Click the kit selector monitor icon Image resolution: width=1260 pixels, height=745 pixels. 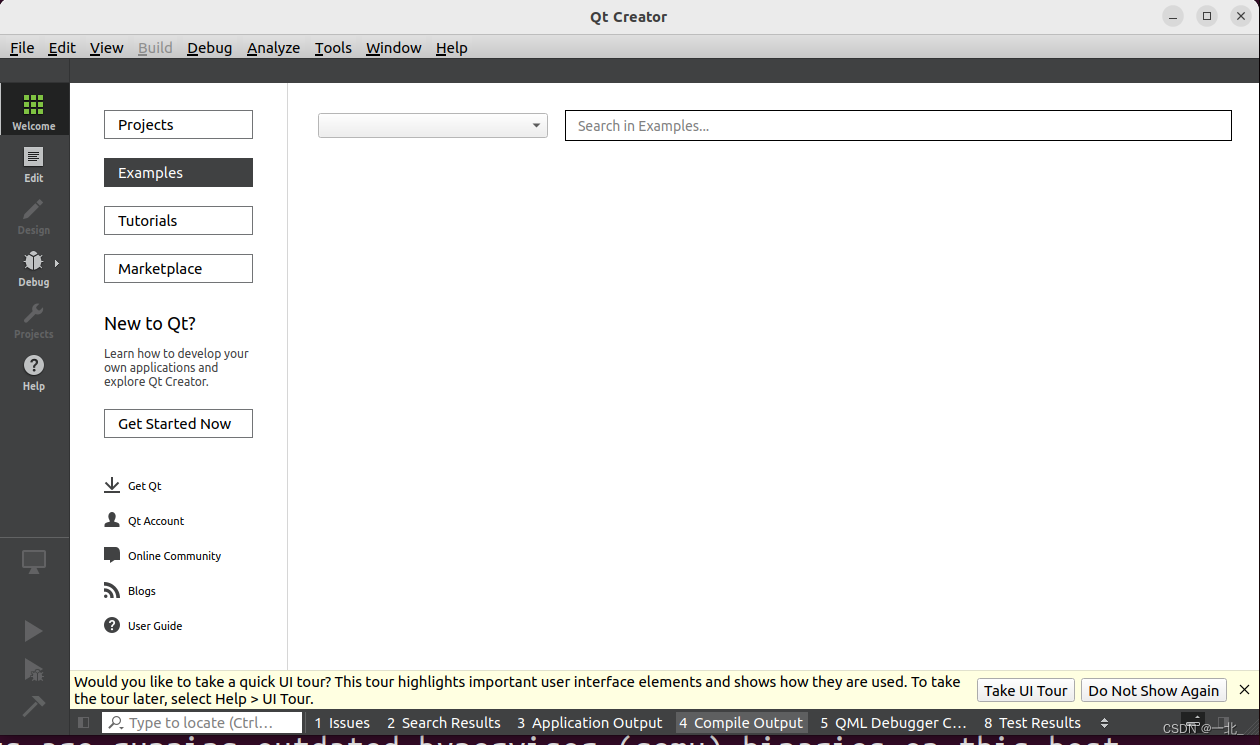(34, 563)
